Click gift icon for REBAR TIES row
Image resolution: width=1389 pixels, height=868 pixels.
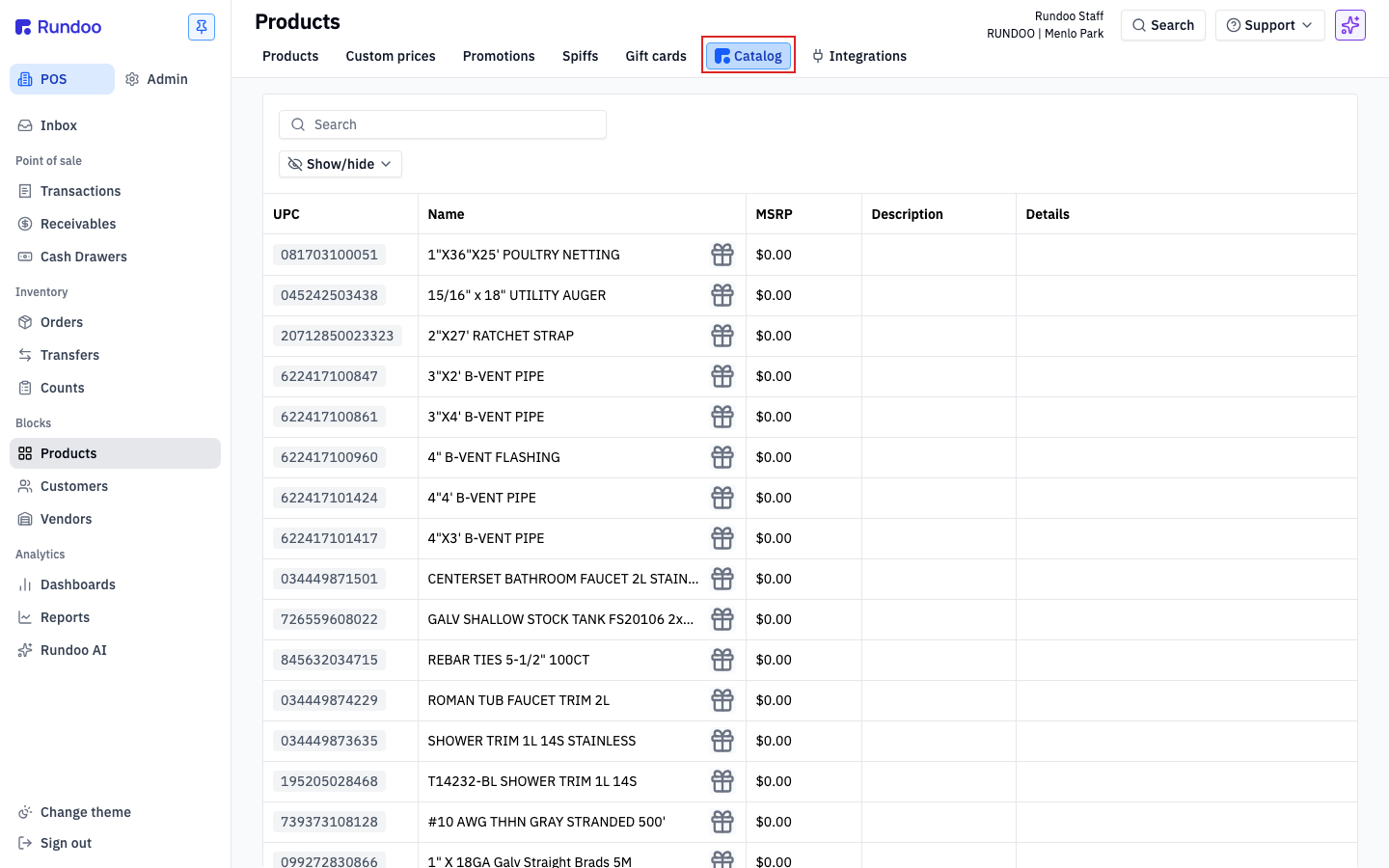(722, 660)
